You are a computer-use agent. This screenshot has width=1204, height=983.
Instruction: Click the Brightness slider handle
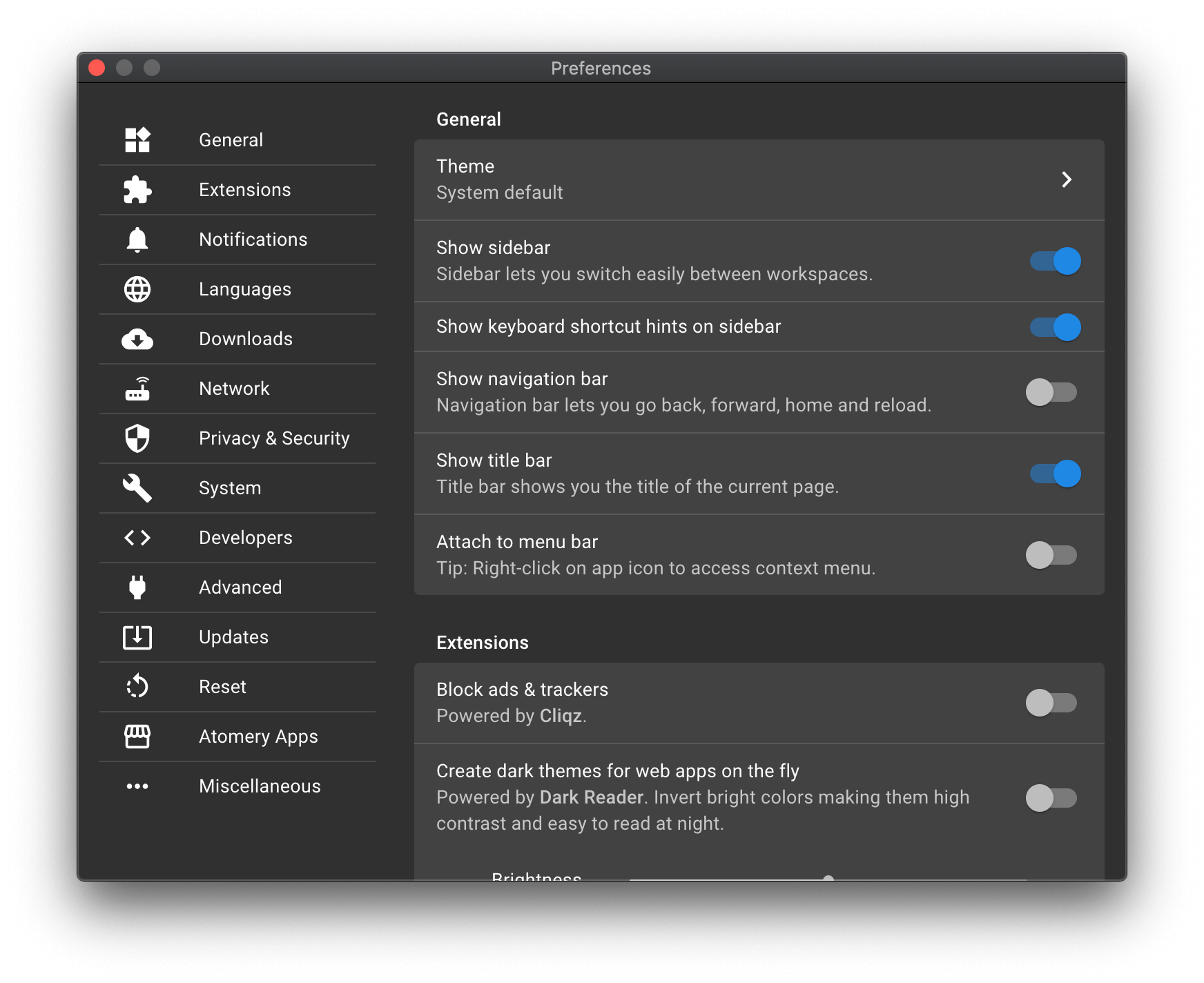coord(828,878)
